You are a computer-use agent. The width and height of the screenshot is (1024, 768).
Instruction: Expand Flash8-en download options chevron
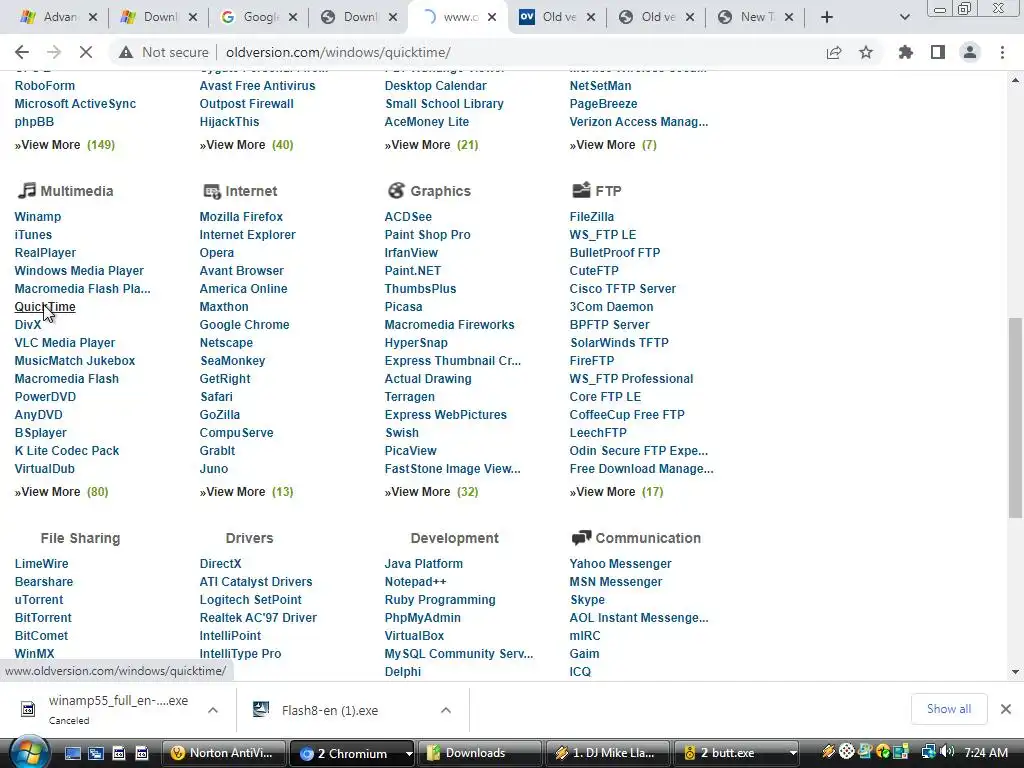446,710
